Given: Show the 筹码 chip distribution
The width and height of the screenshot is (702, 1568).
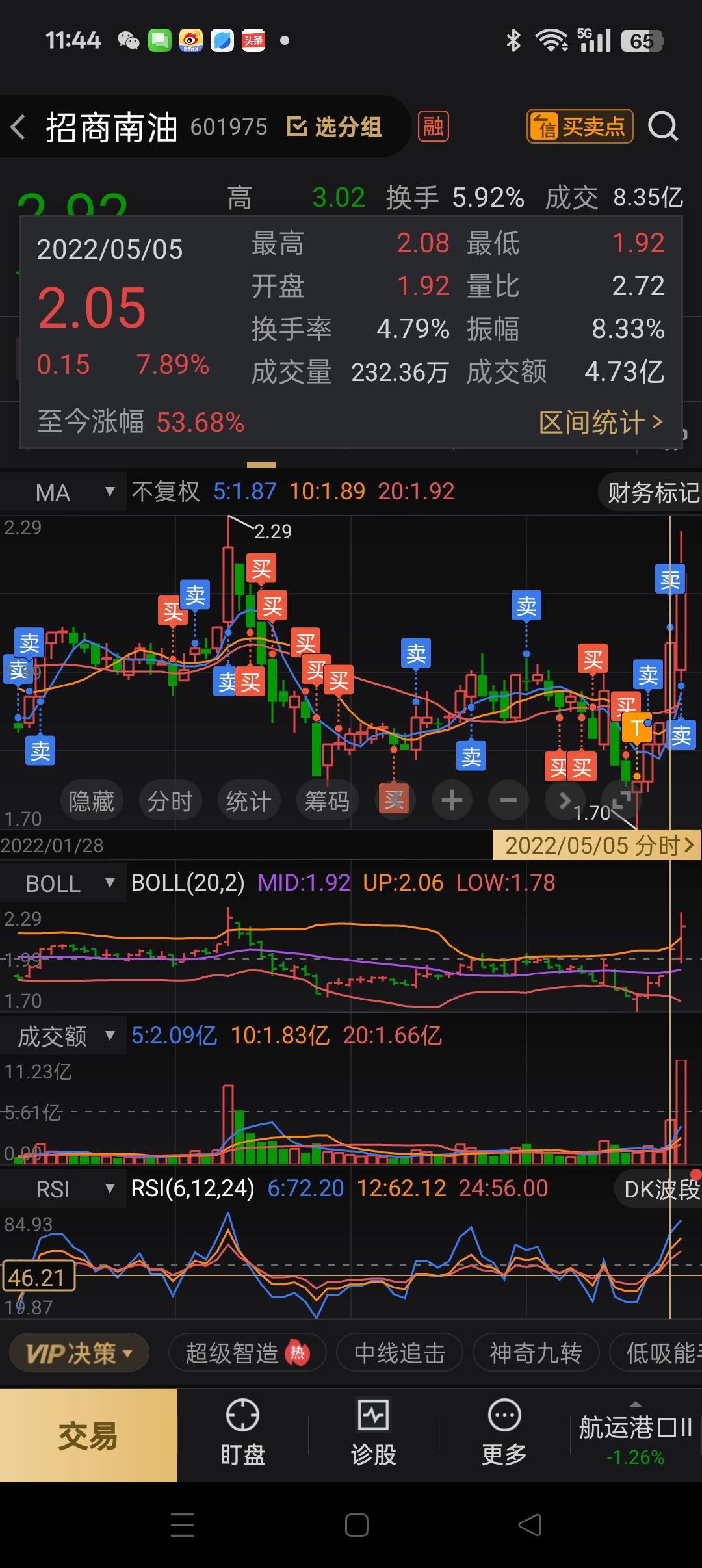Looking at the screenshot, I should [x=328, y=800].
